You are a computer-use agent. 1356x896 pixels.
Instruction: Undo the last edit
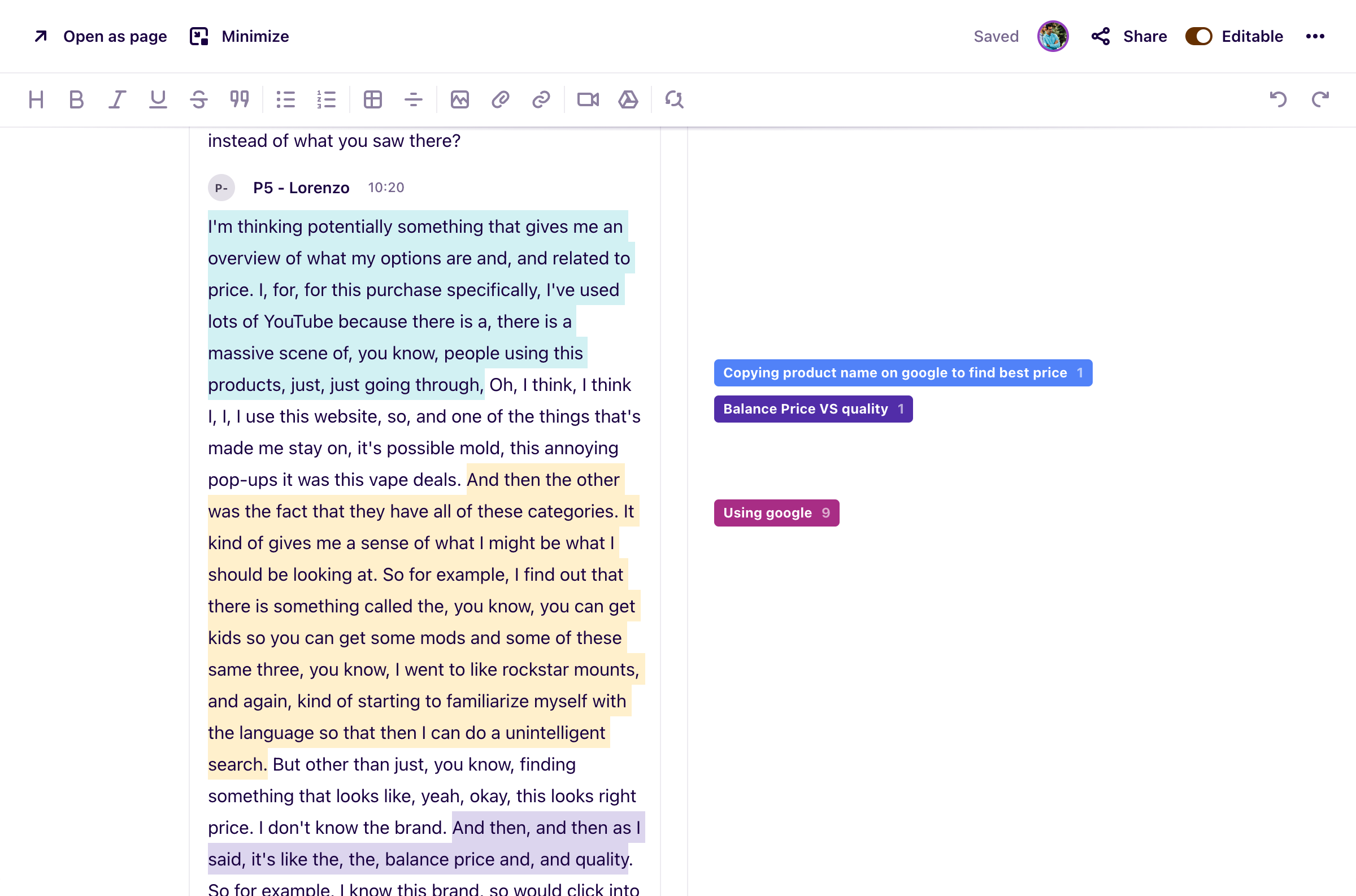[x=1277, y=100]
